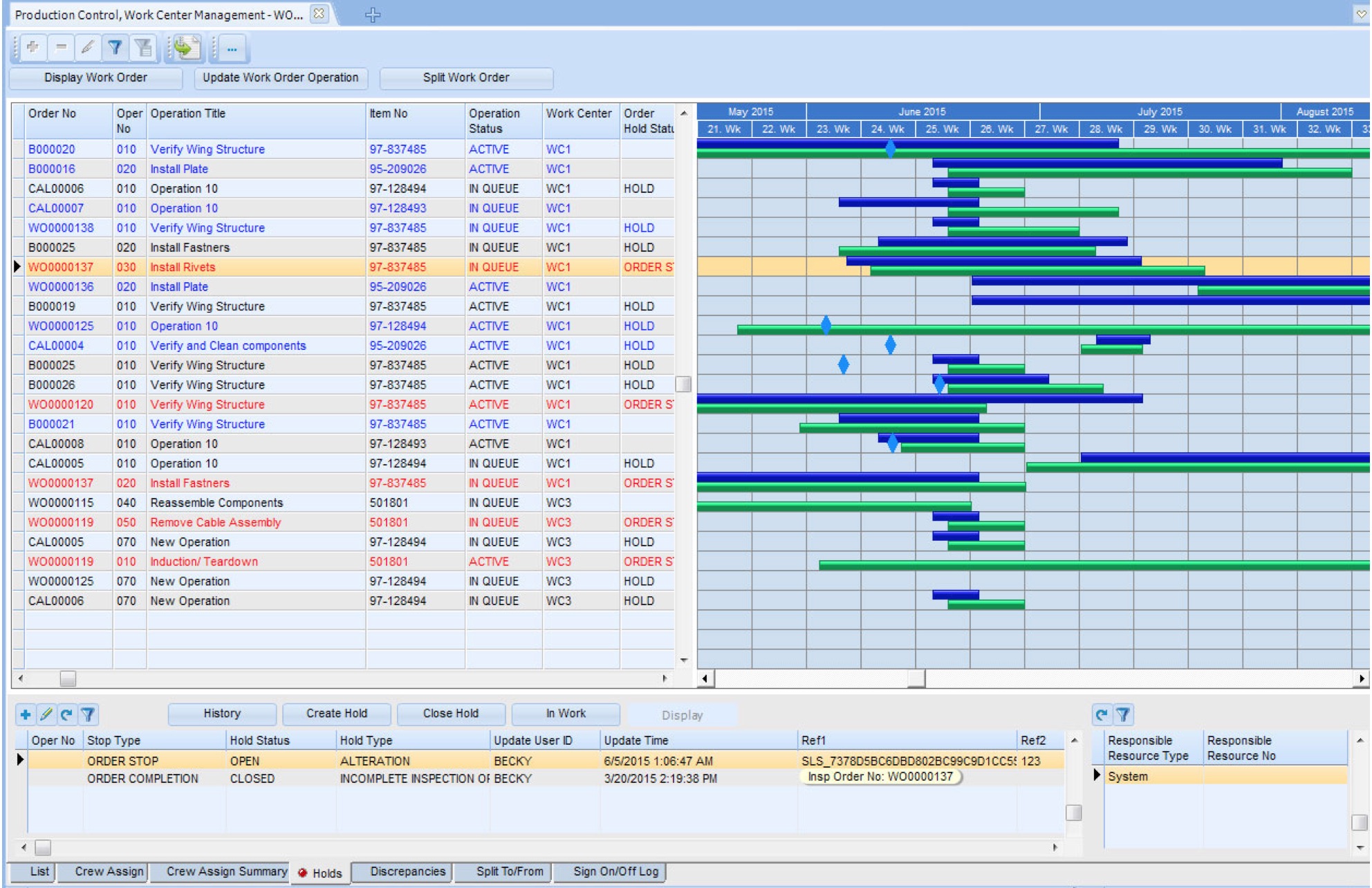1372x888 pixels.
Task: Sort by the Operation Title column header
Action: (x=256, y=121)
